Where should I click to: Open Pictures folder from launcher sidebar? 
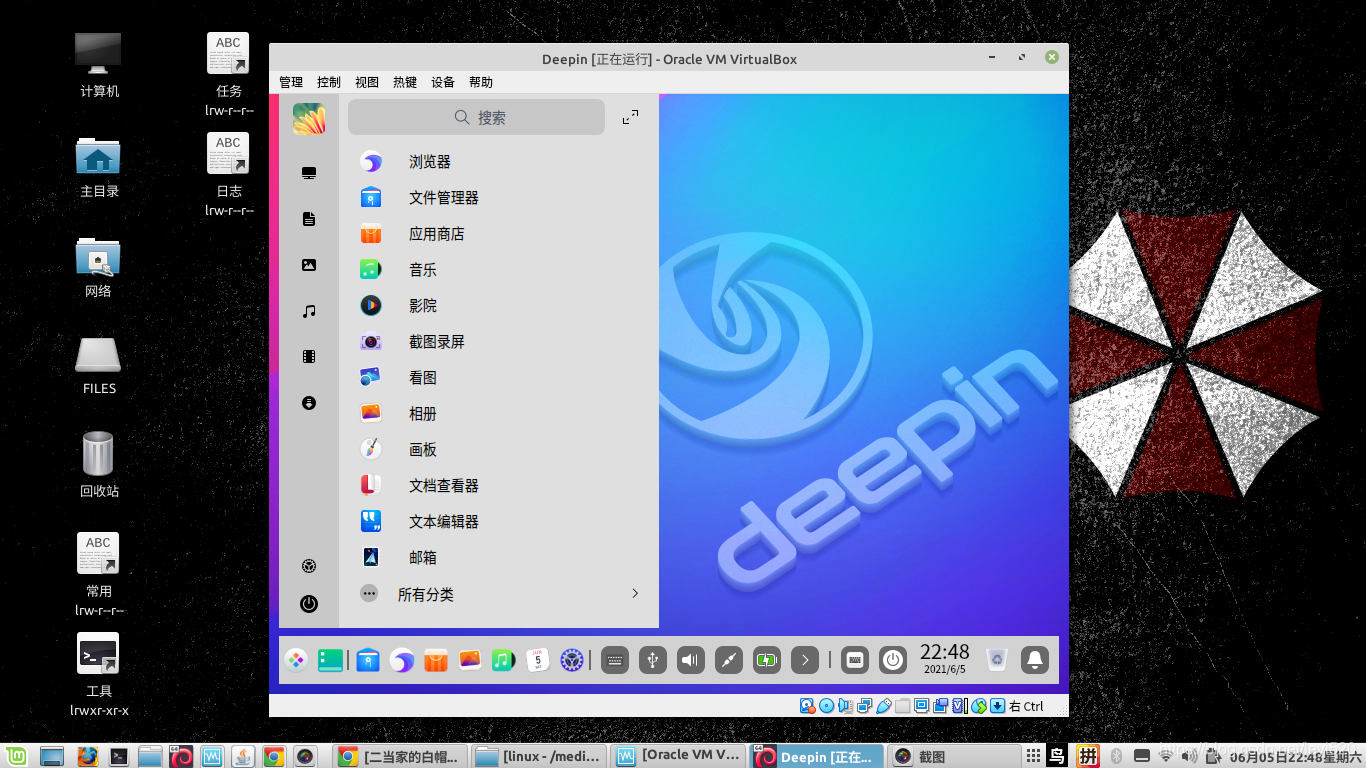[x=309, y=265]
